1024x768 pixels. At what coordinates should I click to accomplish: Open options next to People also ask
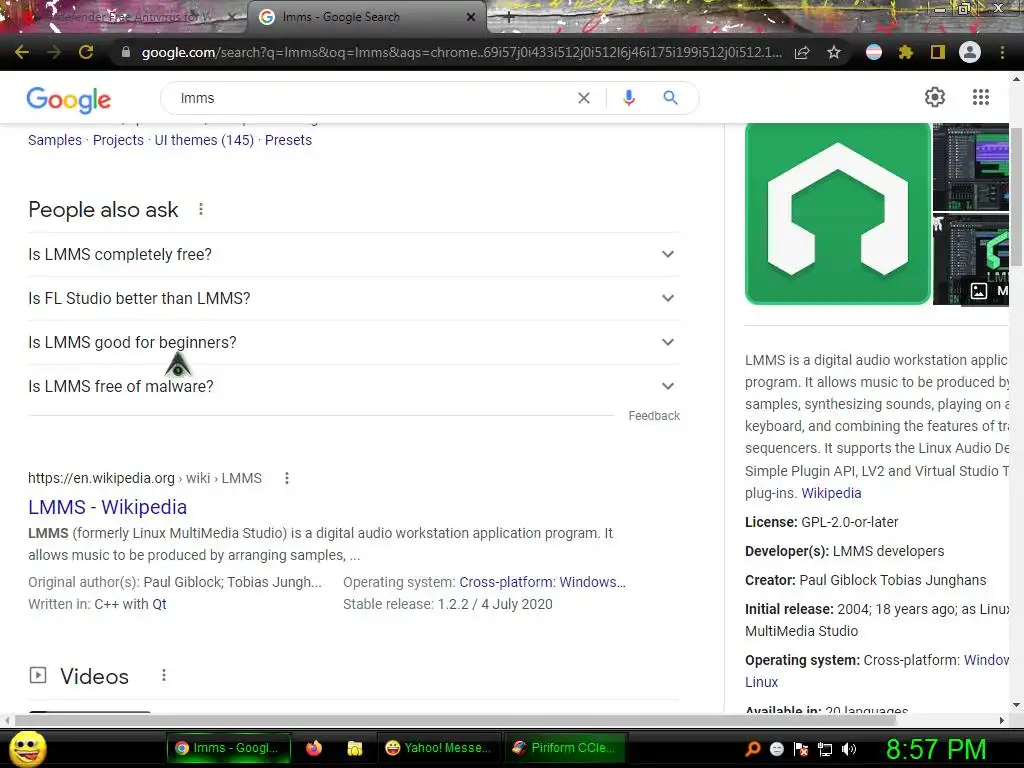click(x=201, y=209)
